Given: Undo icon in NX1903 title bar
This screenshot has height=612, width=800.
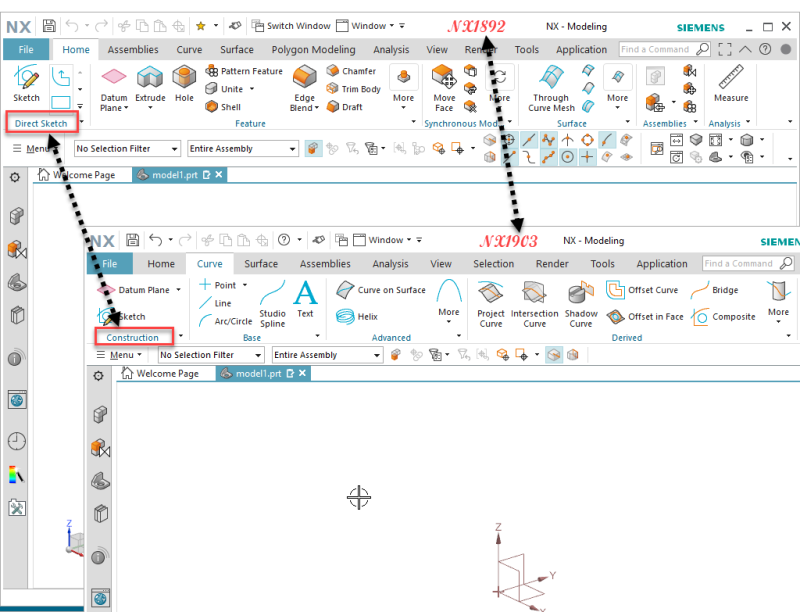Looking at the screenshot, I should pyautogui.click(x=156, y=240).
